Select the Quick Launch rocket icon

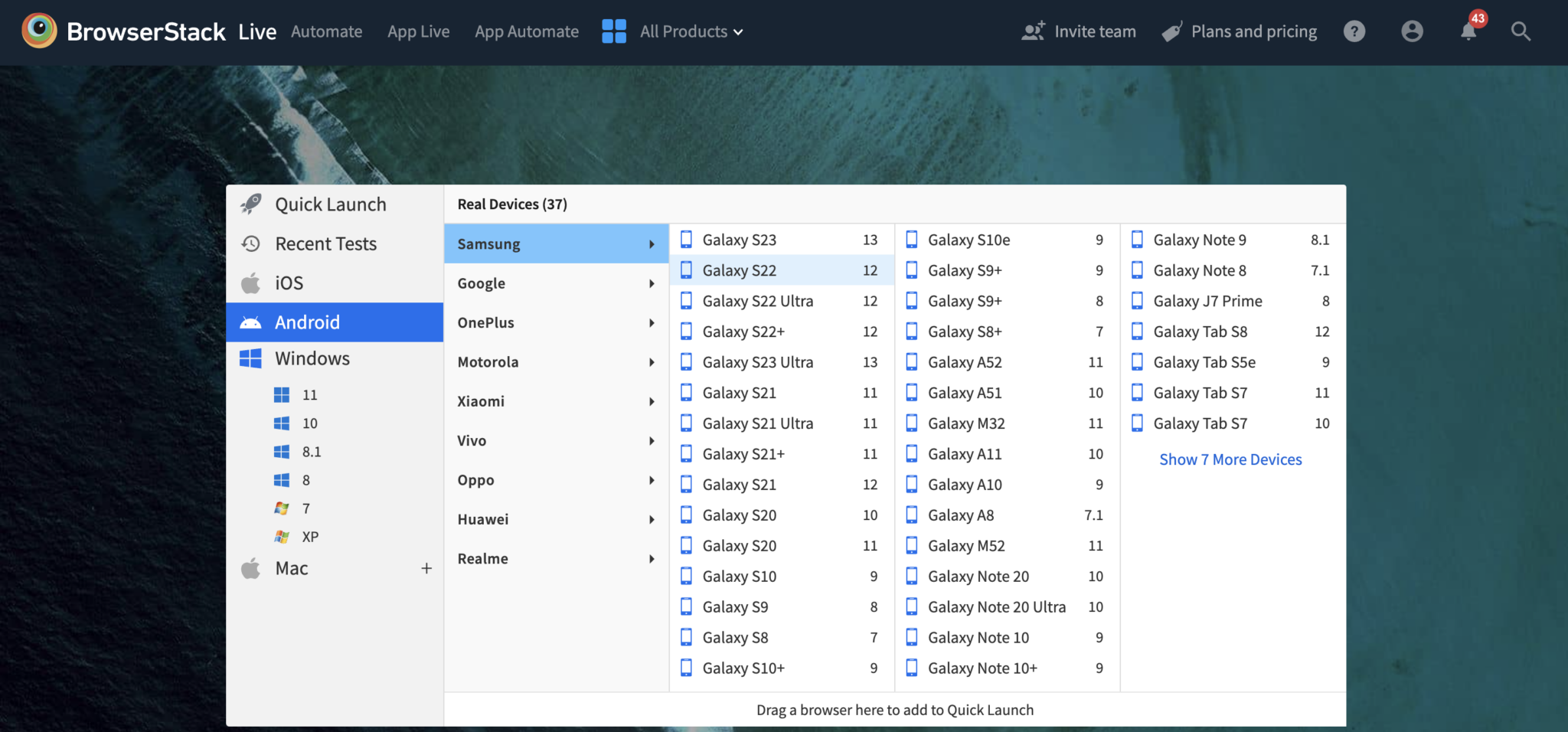coord(251,204)
